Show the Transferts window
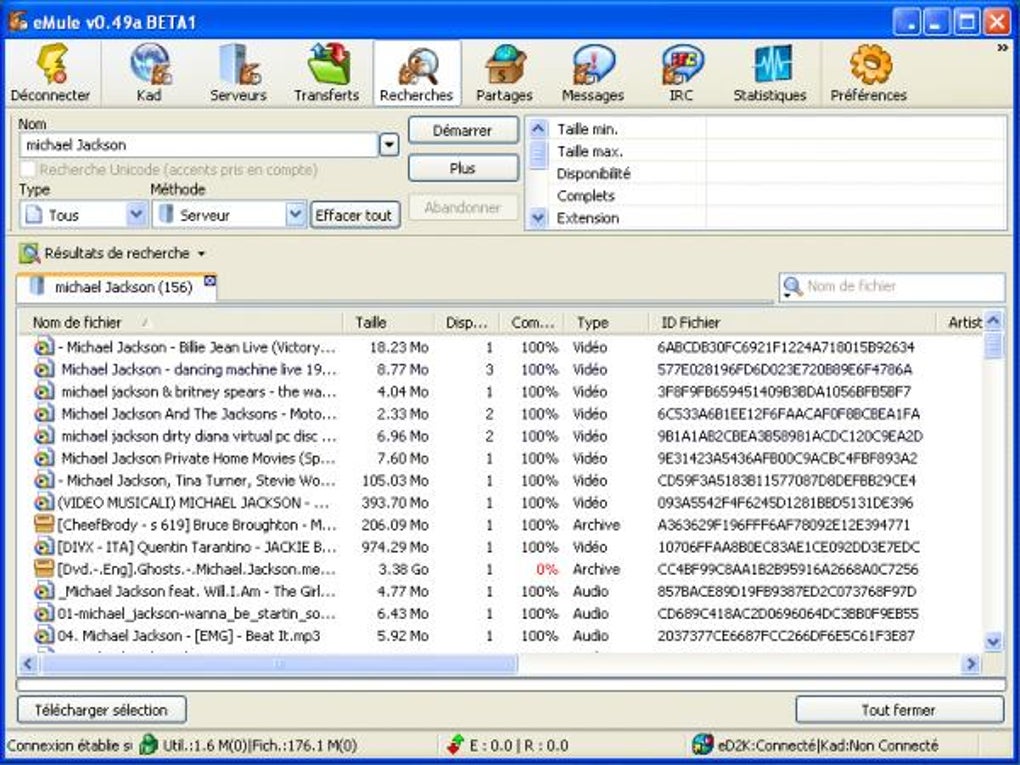This screenshot has width=1020, height=765. pos(327,73)
